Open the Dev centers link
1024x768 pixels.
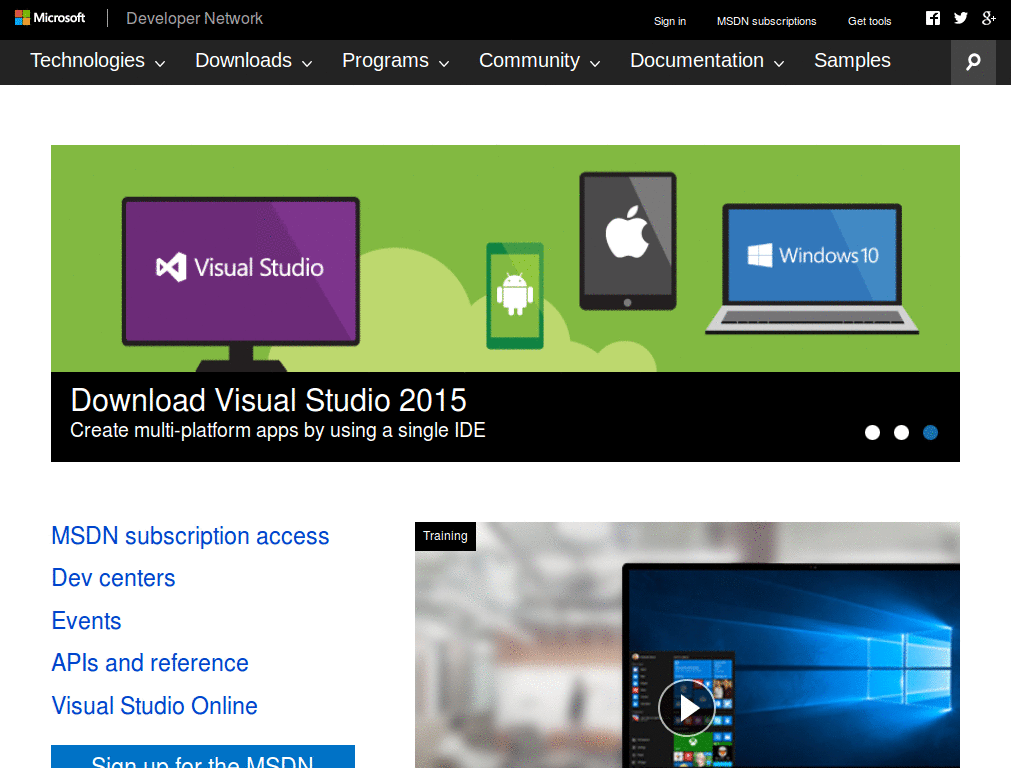tap(113, 578)
